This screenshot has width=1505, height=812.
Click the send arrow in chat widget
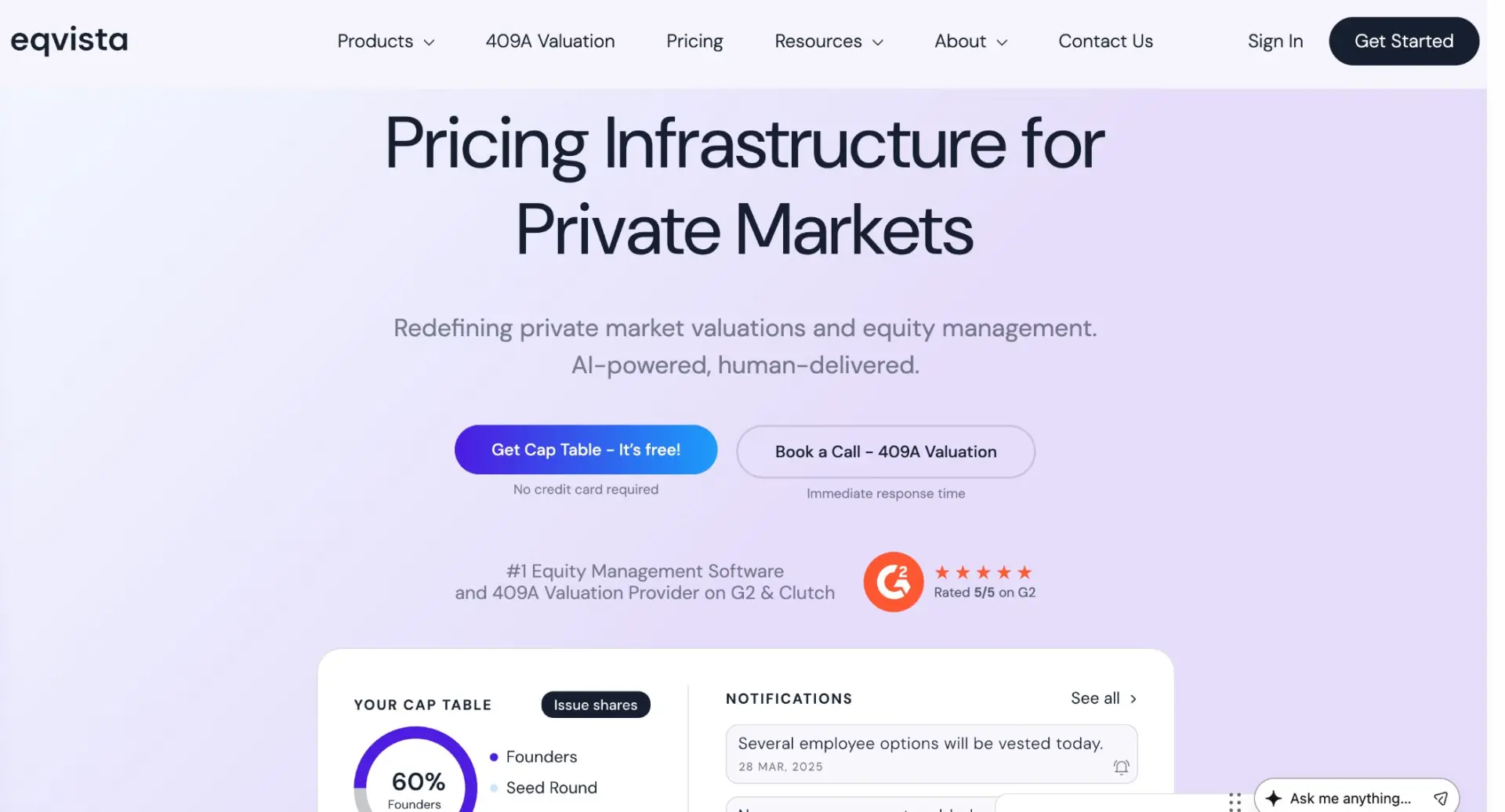(1440, 798)
